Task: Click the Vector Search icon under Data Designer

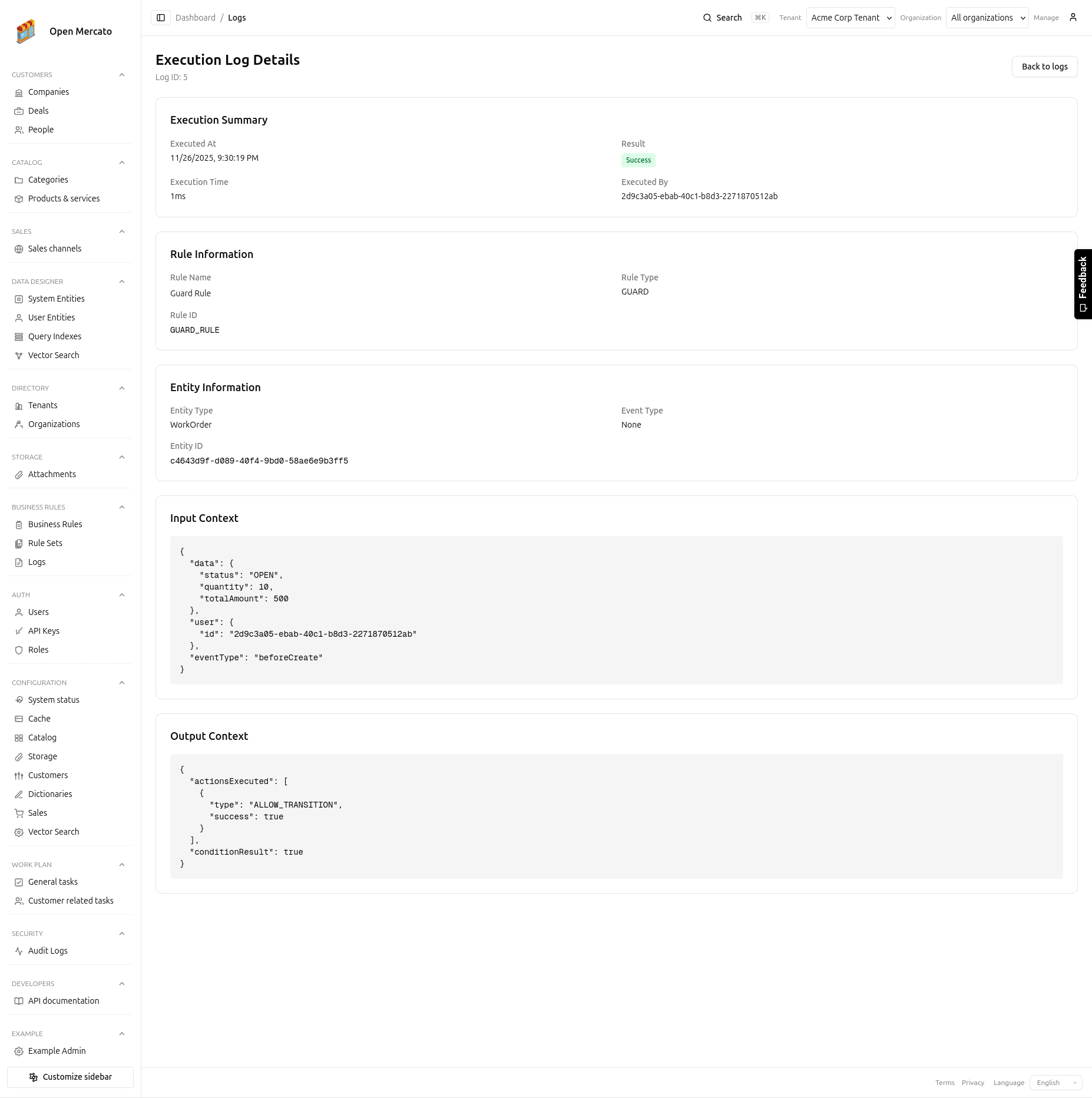Action: 19,356
